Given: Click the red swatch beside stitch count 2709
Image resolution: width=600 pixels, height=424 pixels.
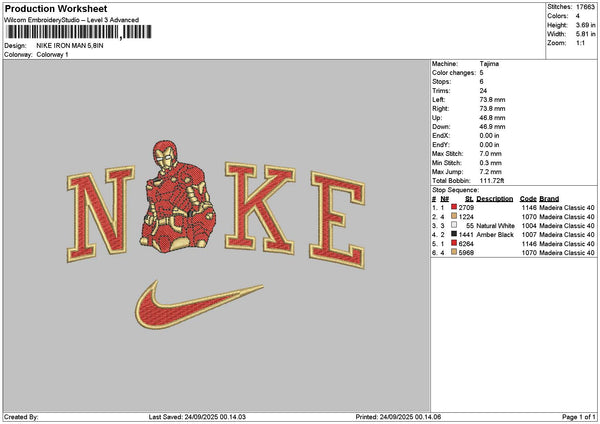Looking at the screenshot, I should coord(454,207).
